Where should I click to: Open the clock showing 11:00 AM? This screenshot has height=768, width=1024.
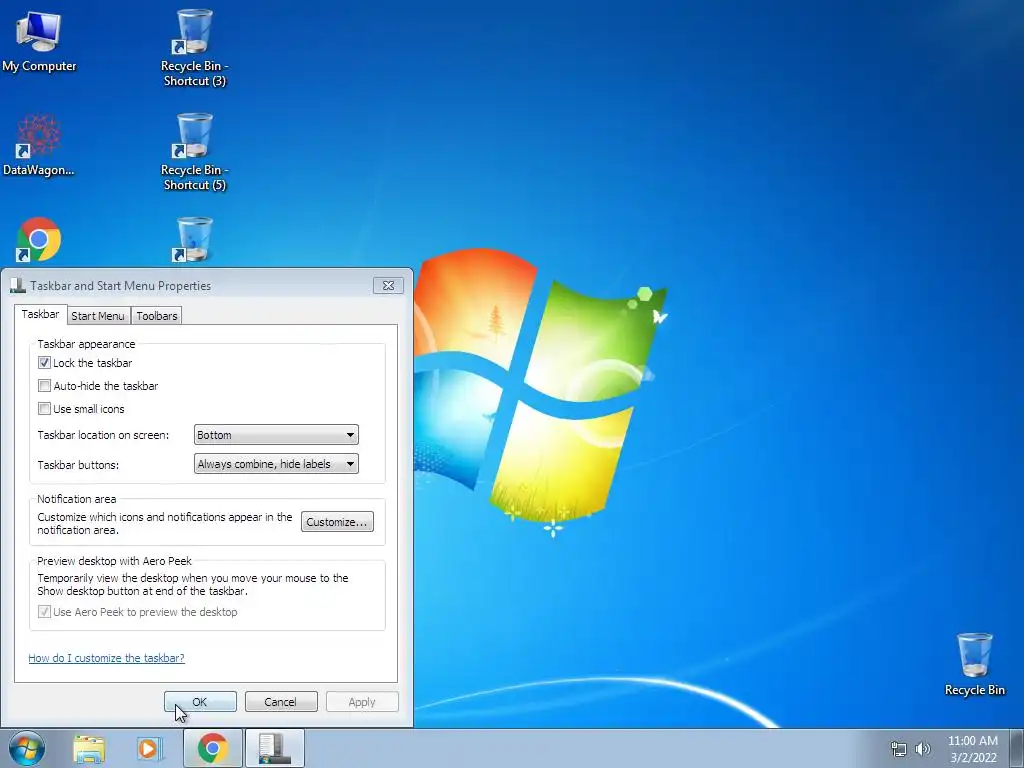click(973, 749)
